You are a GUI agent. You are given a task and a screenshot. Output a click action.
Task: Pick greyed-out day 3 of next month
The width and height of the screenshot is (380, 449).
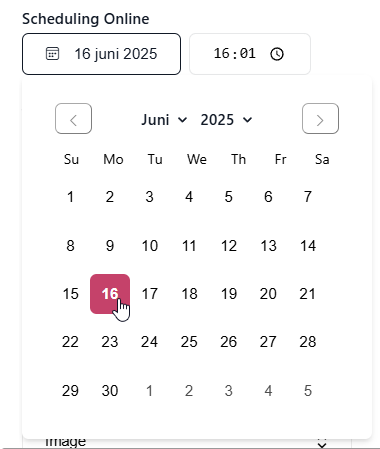point(229,391)
